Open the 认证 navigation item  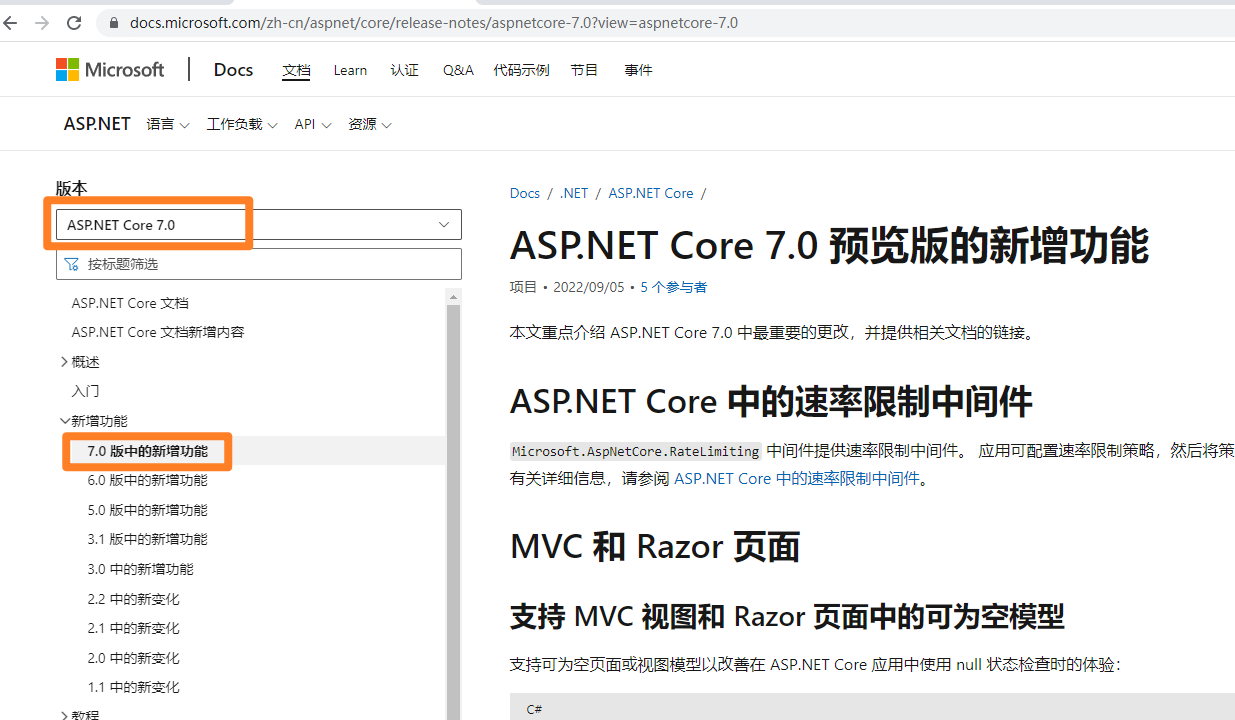tap(405, 70)
